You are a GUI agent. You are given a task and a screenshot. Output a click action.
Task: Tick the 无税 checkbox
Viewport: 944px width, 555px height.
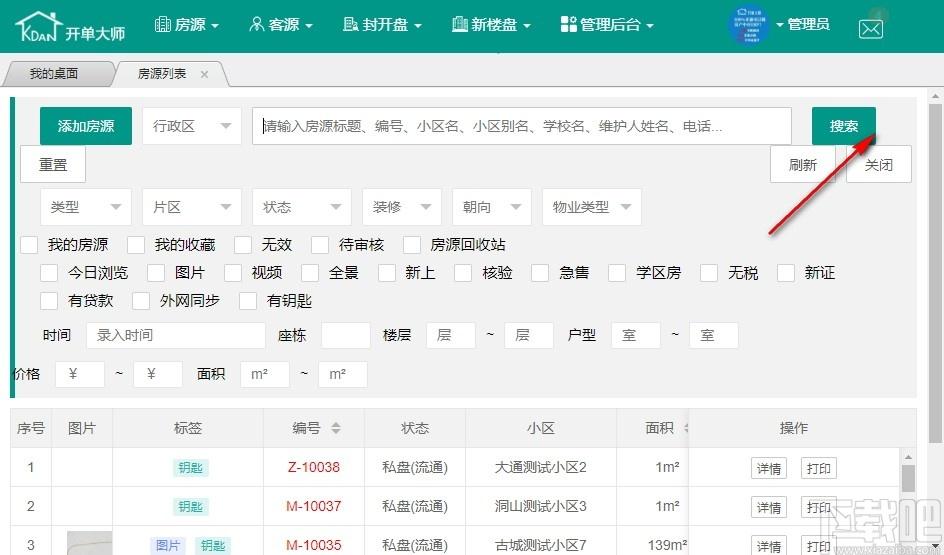[709, 273]
